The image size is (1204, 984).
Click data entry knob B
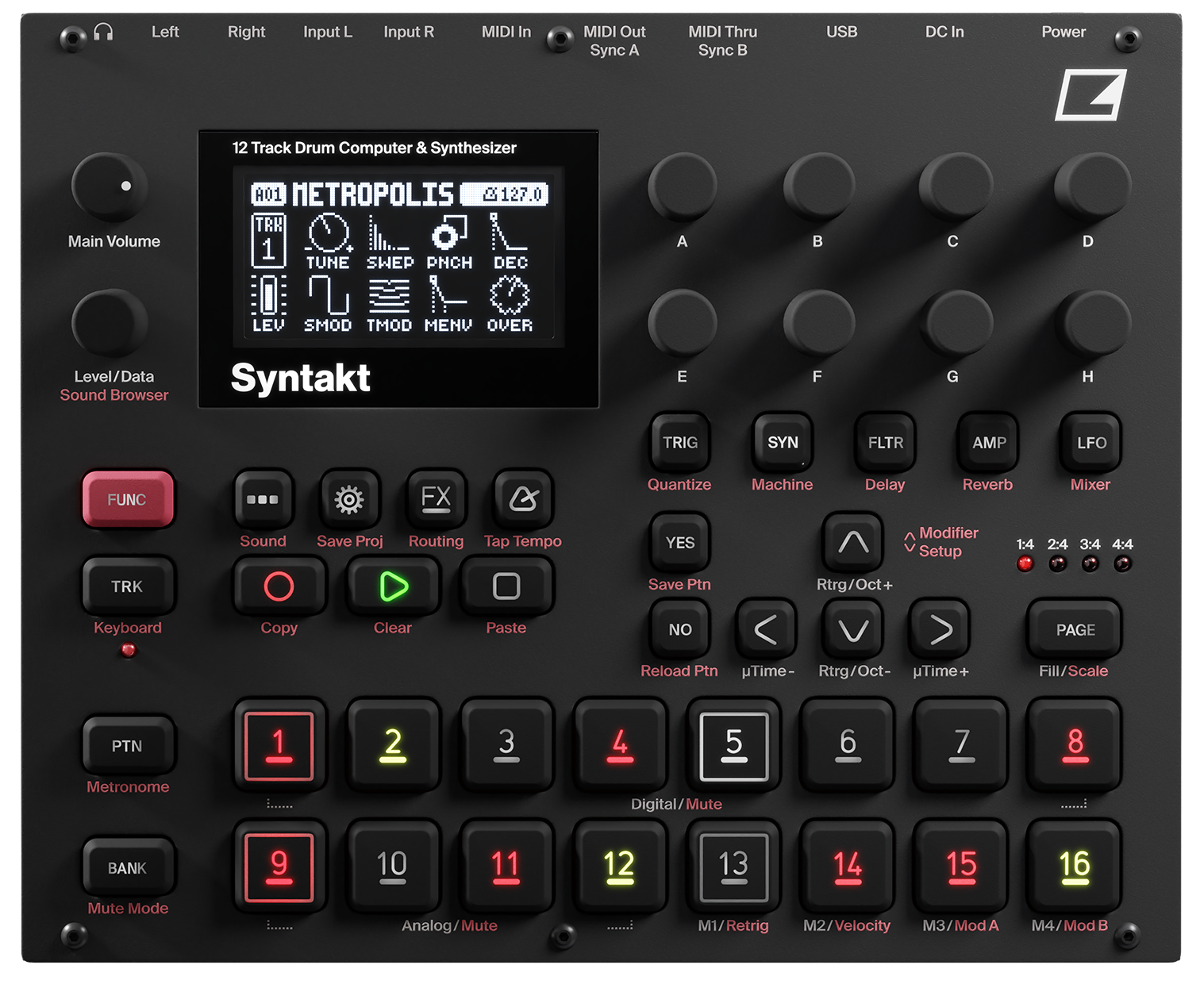pos(818,187)
